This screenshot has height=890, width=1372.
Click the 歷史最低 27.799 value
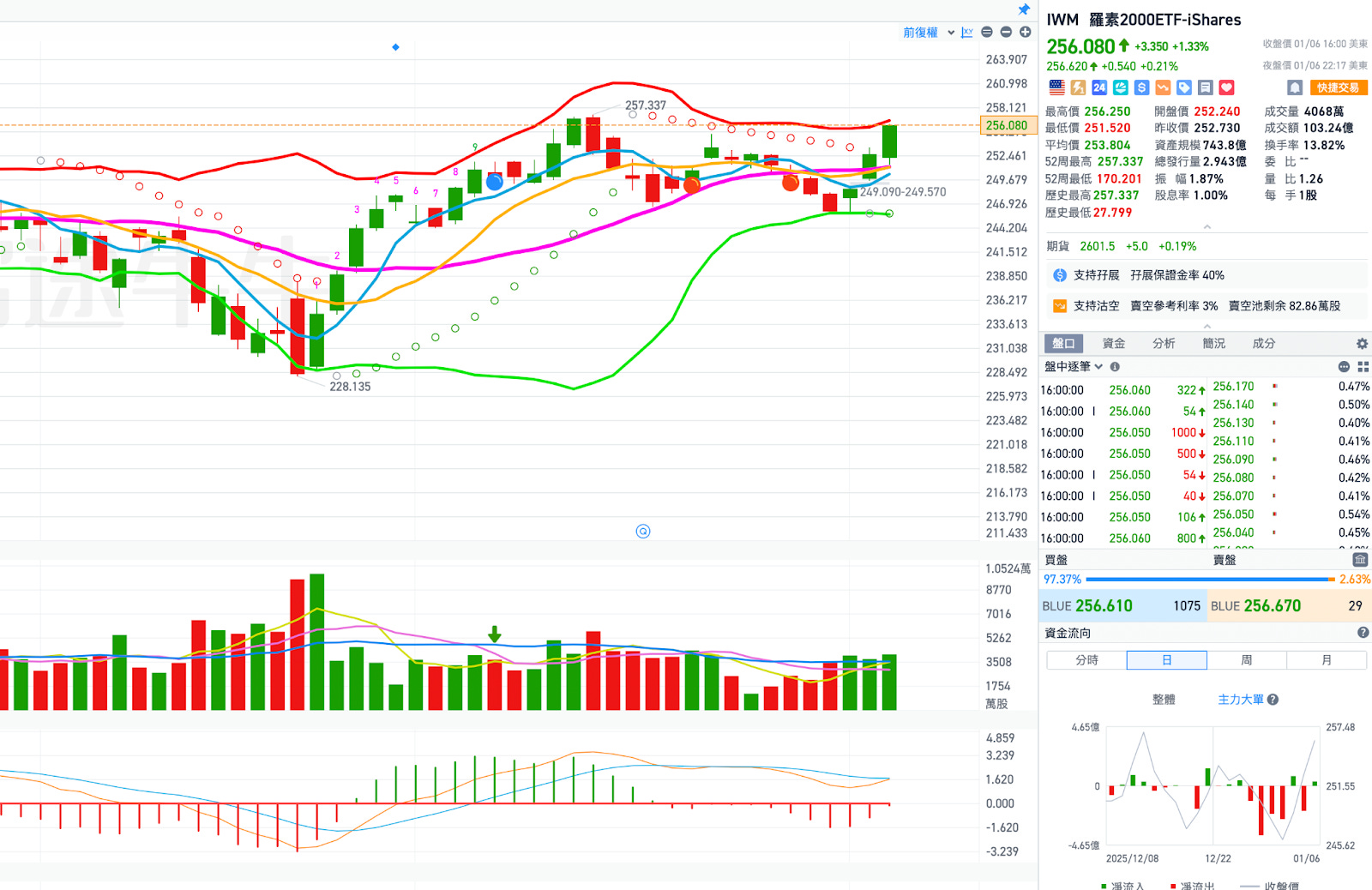tap(1112, 213)
